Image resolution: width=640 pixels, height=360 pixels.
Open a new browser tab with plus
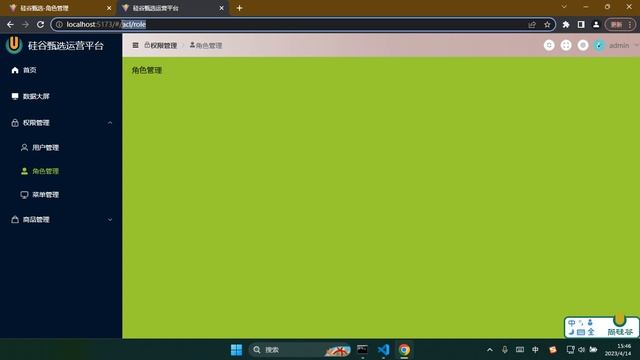pyautogui.click(x=240, y=8)
